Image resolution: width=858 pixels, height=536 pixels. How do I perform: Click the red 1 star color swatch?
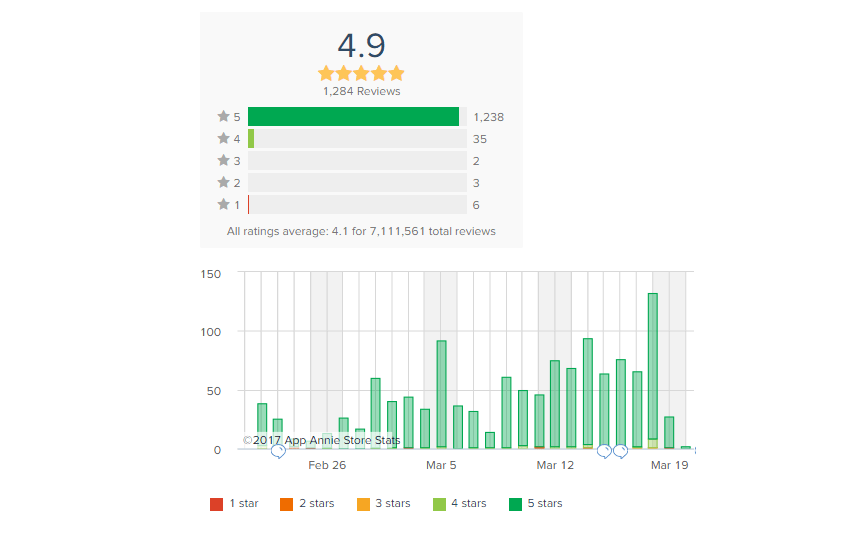pyautogui.click(x=217, y=504)
